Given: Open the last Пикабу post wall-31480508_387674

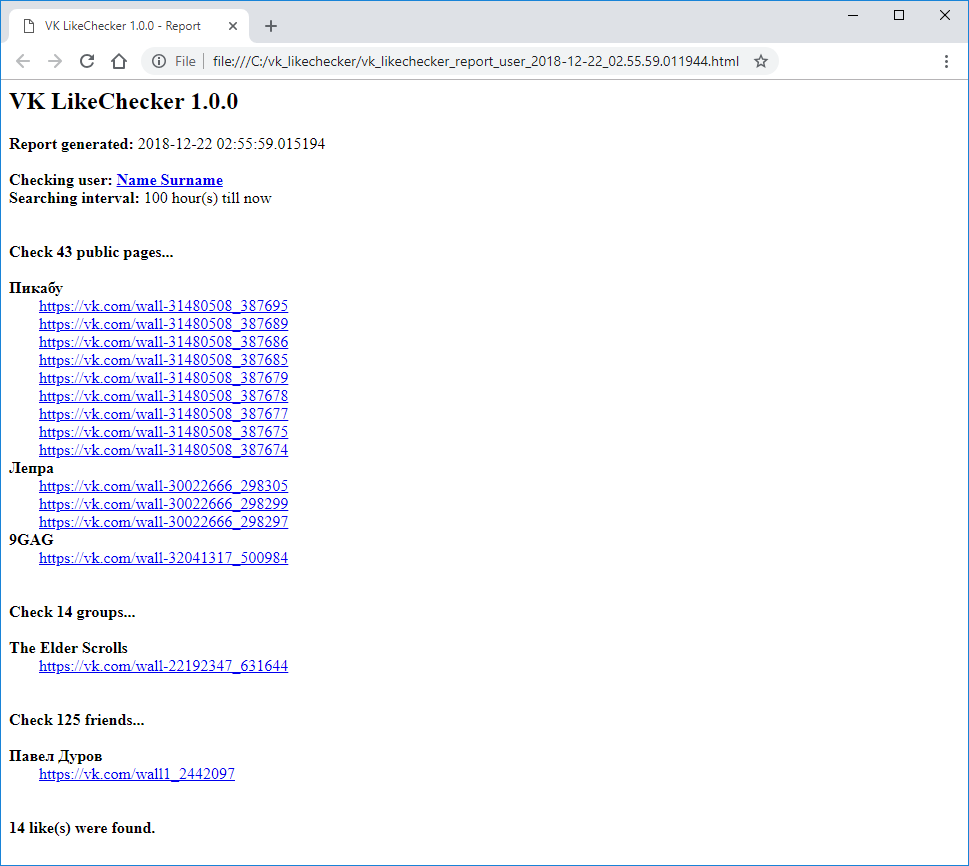Looking at the screenshot, I should coord(163,450).
